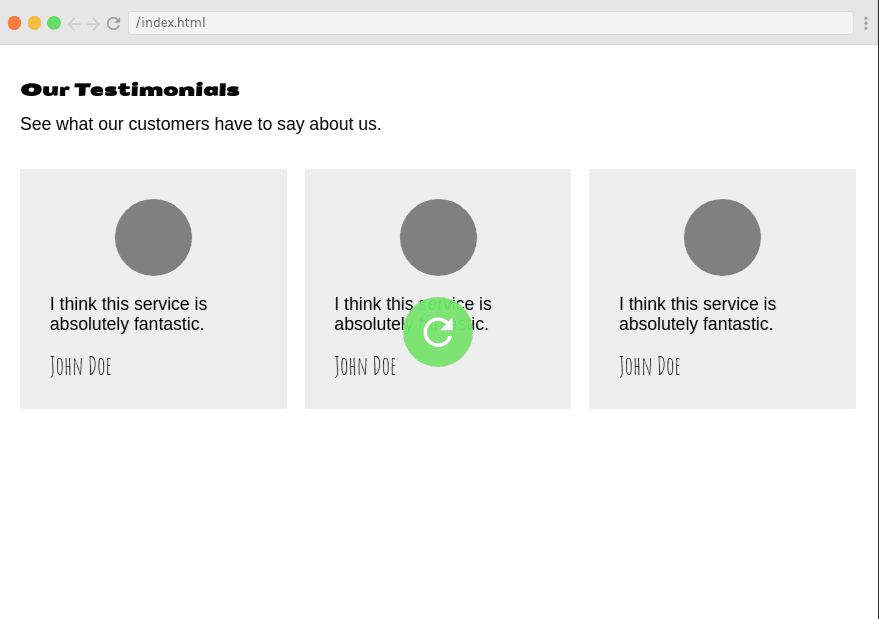The image size is (879, 619).
Task: Focus the address bar showing /index.html
Action: (491, 23)
